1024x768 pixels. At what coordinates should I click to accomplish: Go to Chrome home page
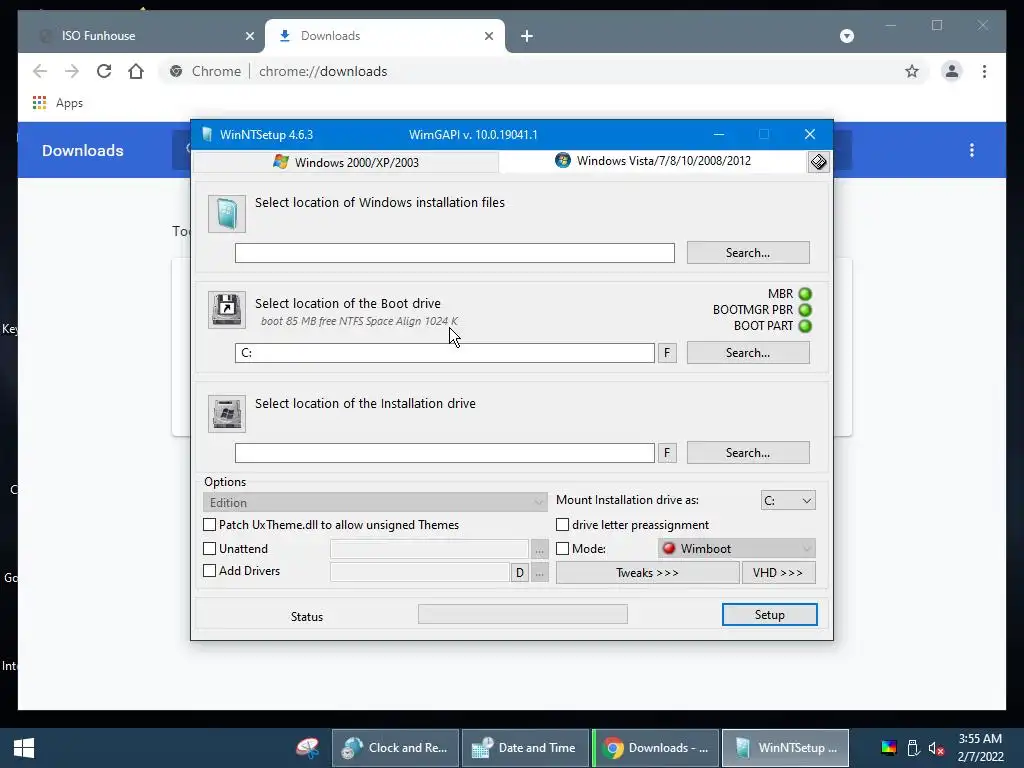tap(136, 71)
